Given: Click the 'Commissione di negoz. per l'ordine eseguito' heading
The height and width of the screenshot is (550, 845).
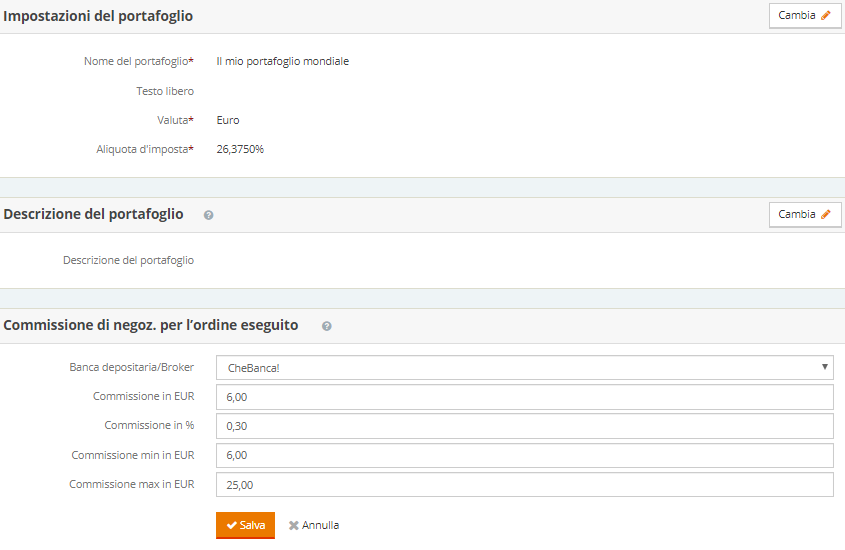Looking at the screenshot, I should [x=151, y=325].
